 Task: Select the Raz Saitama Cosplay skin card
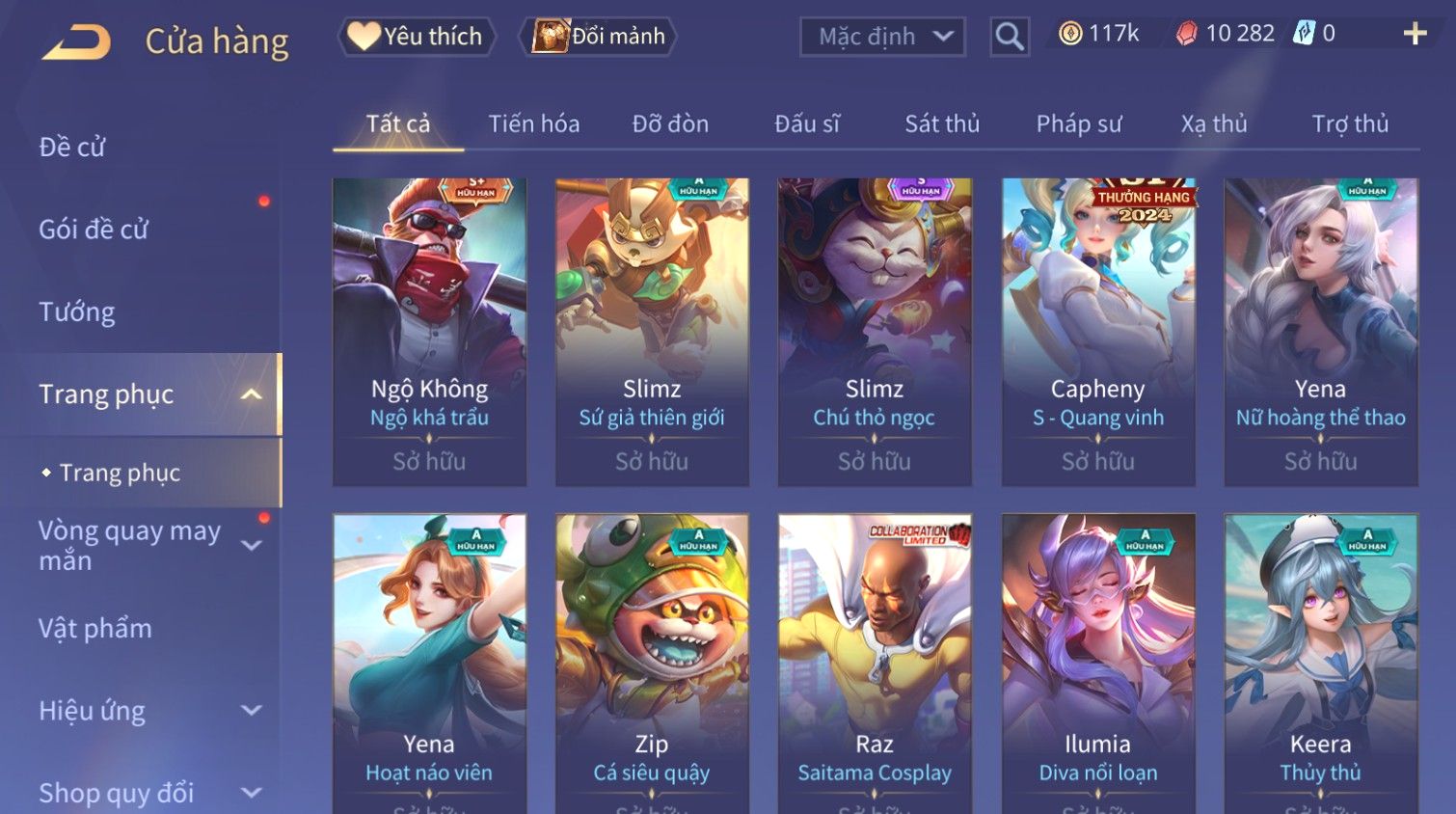tap(875, 664)
